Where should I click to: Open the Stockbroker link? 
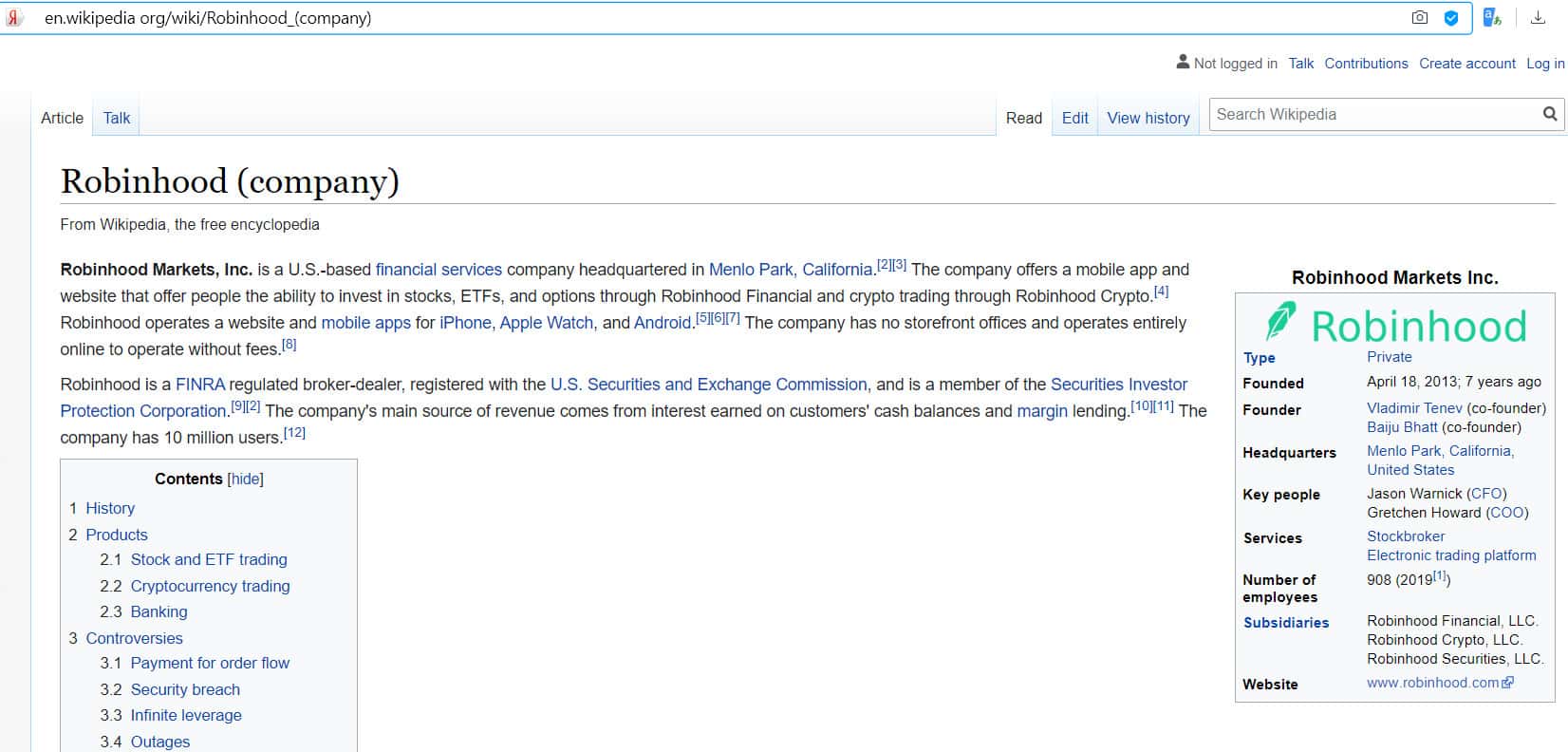click(x=1406, y=536)
